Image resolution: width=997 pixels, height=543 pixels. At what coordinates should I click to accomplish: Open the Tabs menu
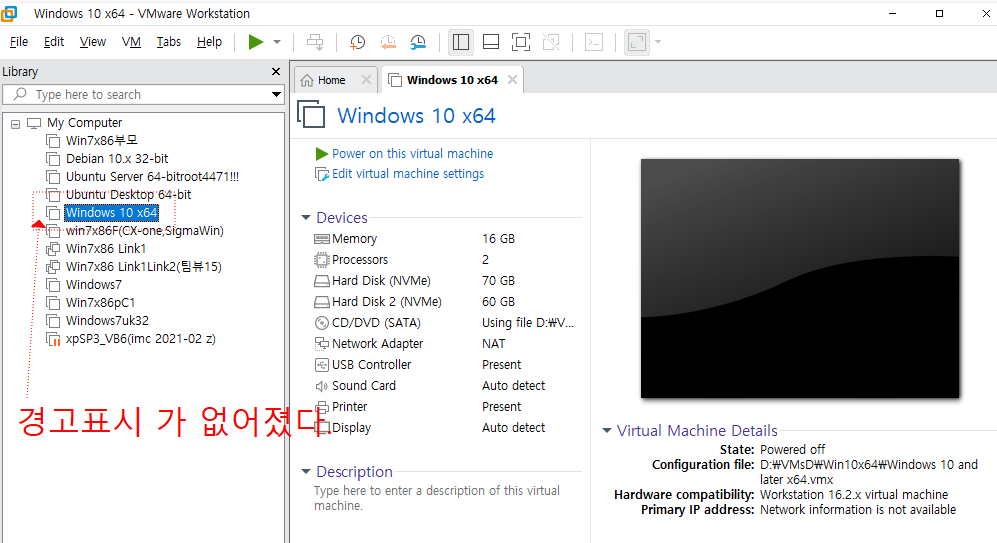click(x=168, y=42)
